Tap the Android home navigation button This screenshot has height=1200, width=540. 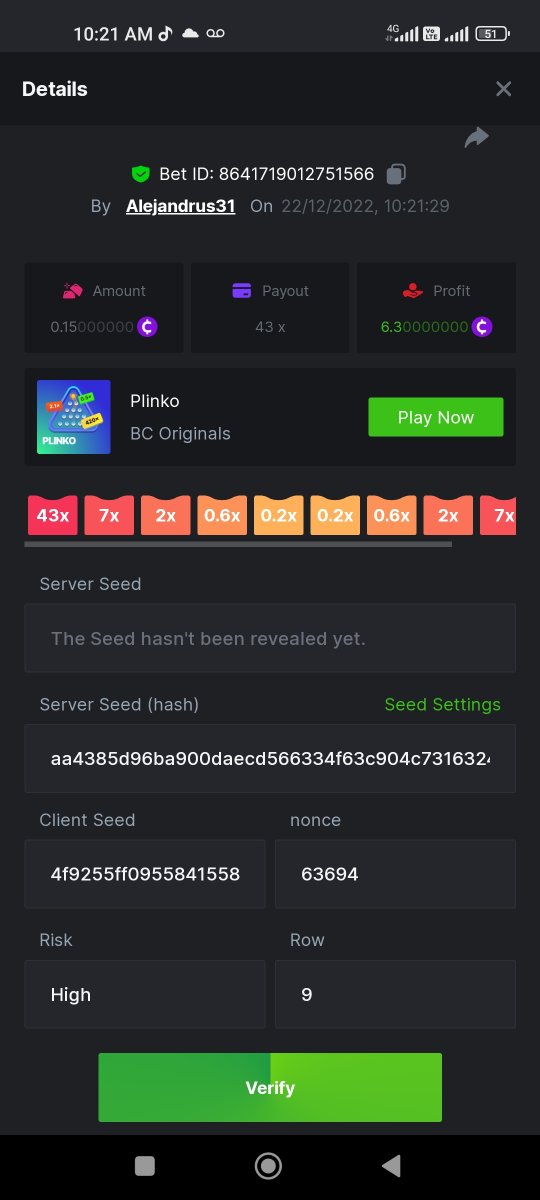point(268,1165)
